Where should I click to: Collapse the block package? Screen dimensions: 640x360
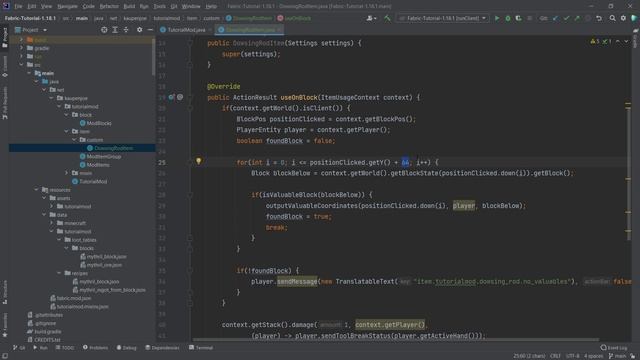[67, 115]
